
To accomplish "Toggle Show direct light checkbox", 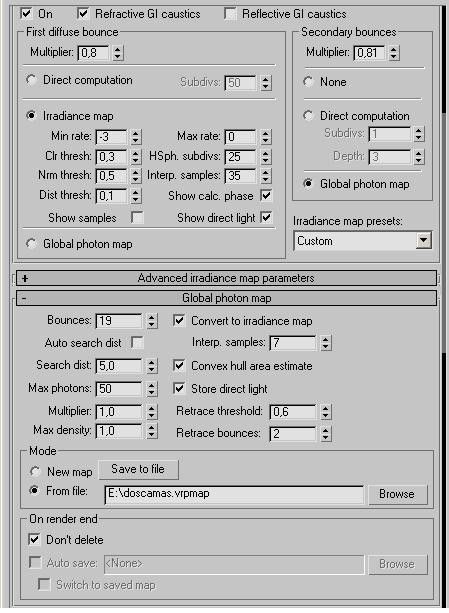I will [266, 217].
